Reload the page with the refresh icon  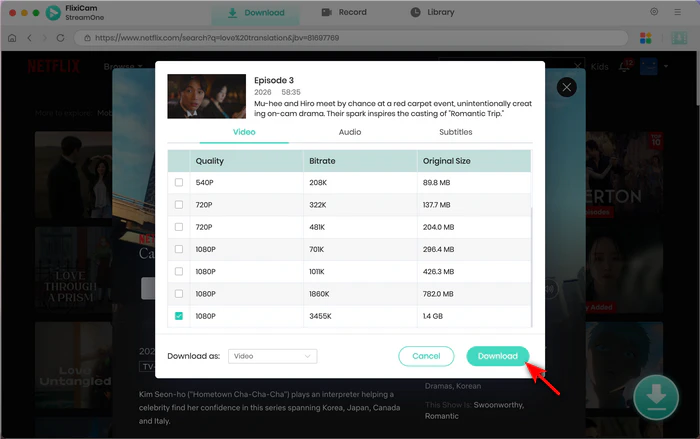pyautogui.click(x=61, y=38)
